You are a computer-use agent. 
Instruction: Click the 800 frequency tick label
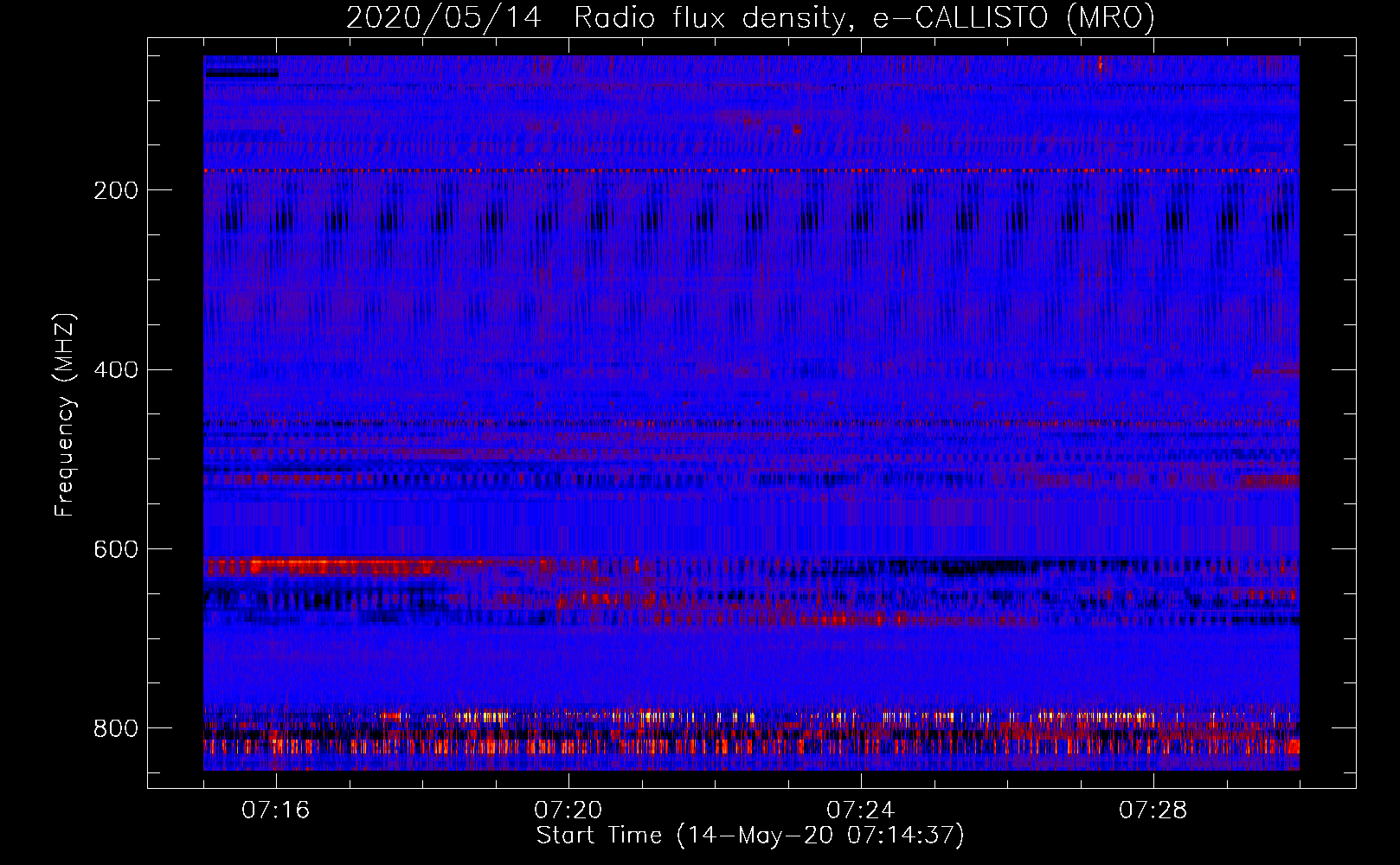[x=116, y=728]
